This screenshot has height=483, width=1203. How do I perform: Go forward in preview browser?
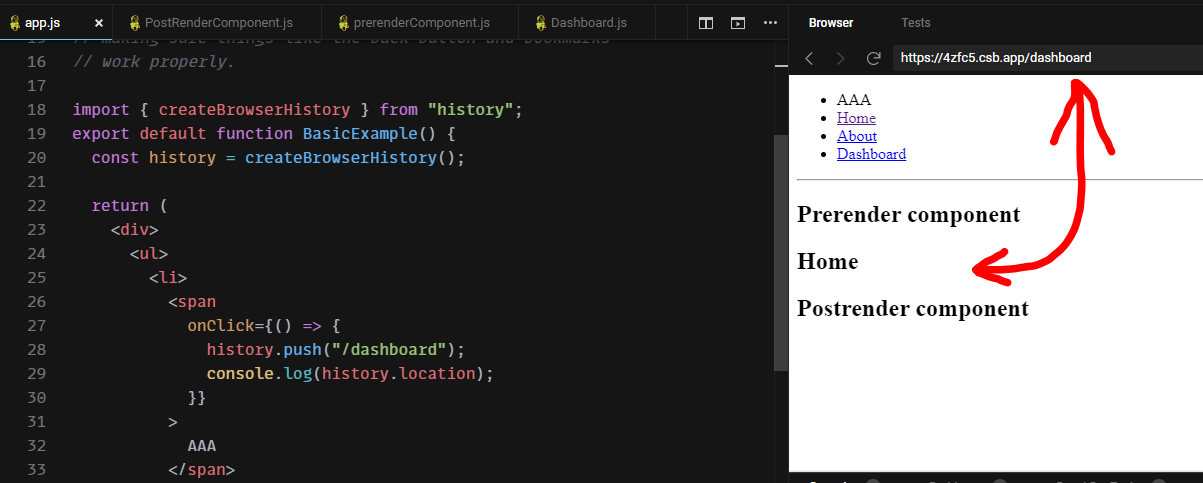tap(841, 58)
